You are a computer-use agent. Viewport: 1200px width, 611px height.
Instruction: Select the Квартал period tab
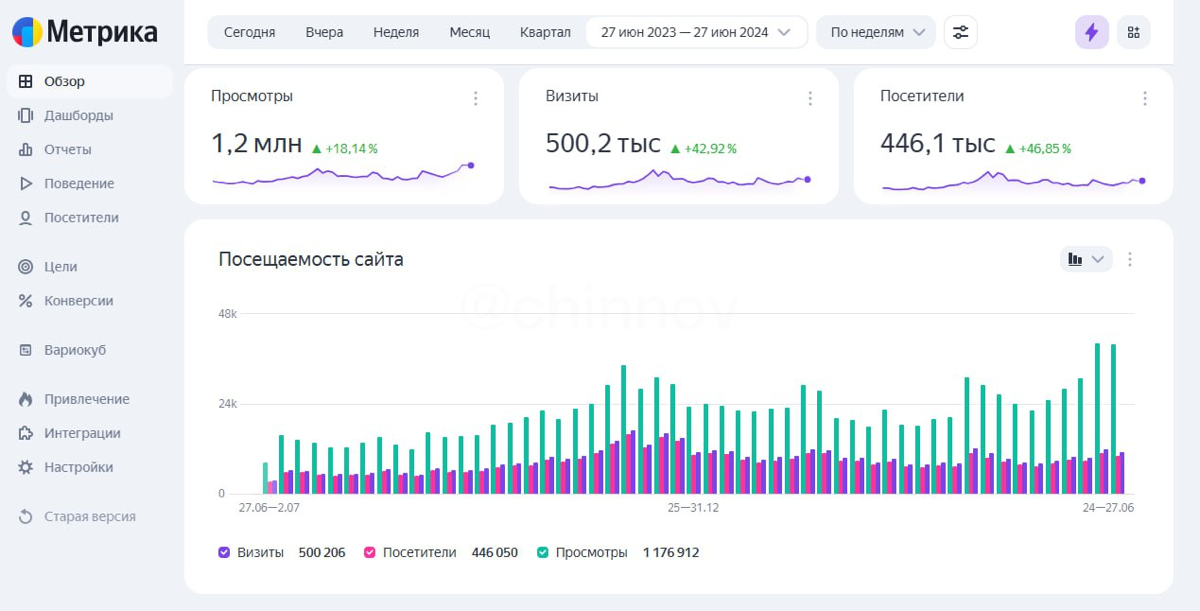[545, 32]
